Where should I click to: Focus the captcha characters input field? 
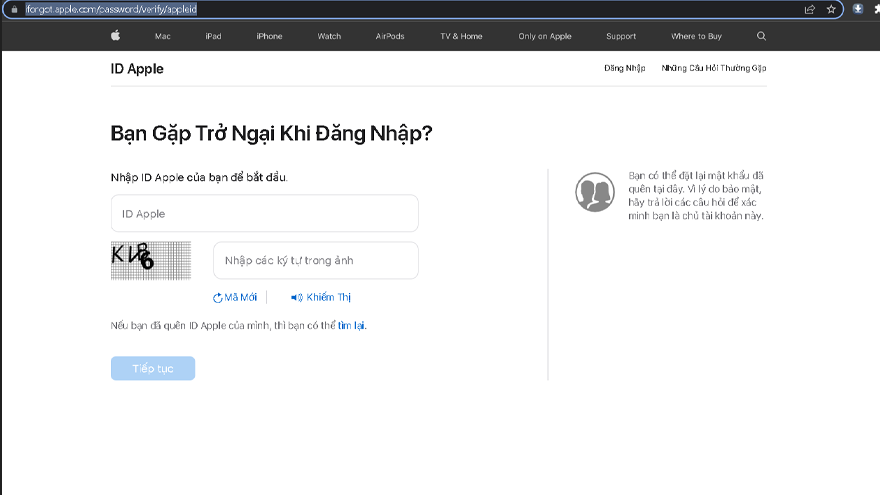[315, 260]
